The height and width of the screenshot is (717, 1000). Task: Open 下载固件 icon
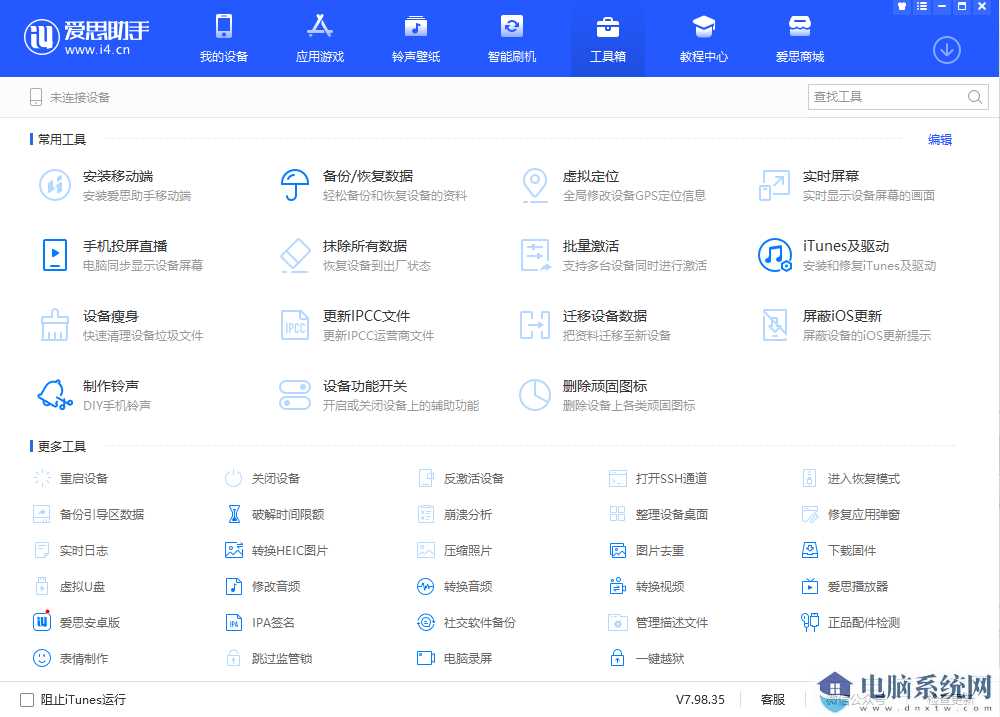tap(810, 551)
